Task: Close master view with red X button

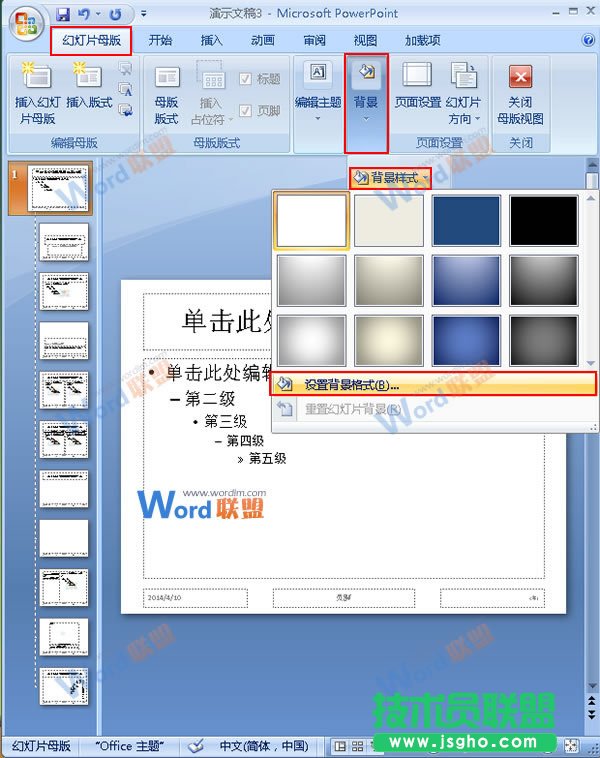Action: click(x=520, y=95)
